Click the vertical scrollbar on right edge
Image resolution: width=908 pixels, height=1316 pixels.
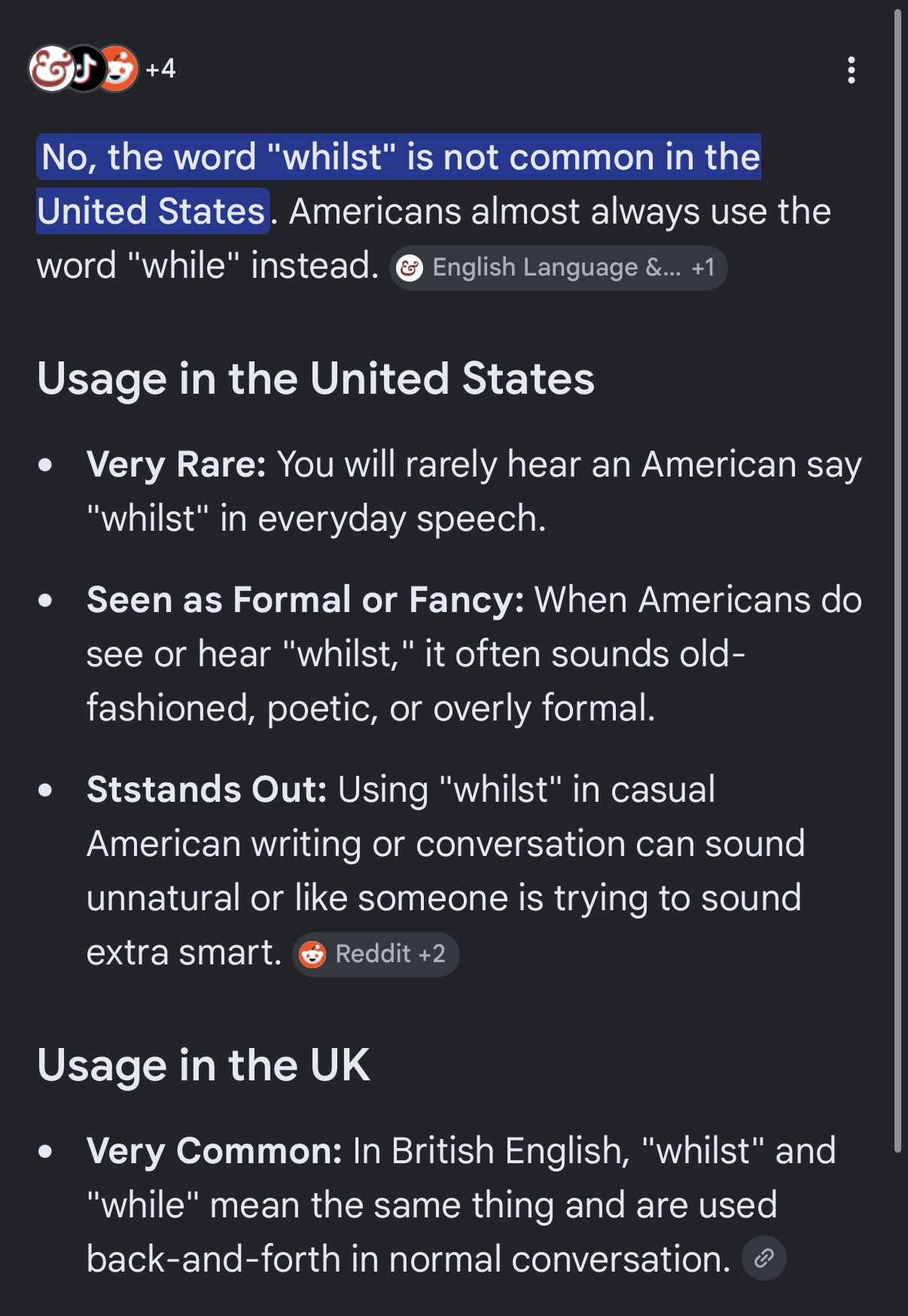897,580
